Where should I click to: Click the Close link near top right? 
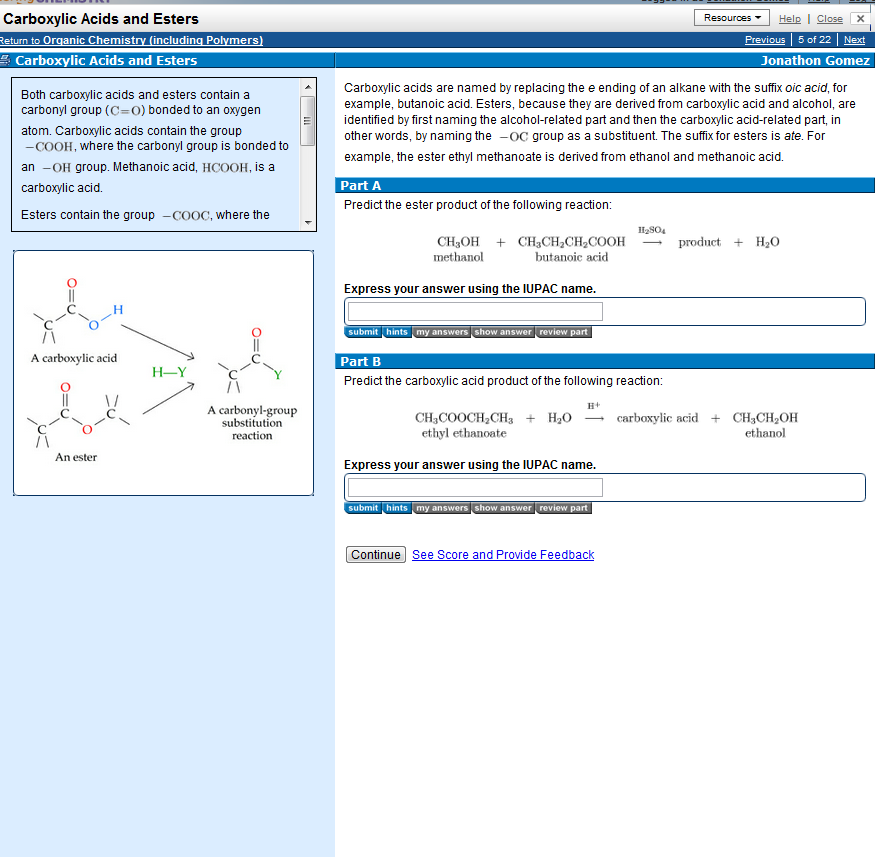pos(829,17)
